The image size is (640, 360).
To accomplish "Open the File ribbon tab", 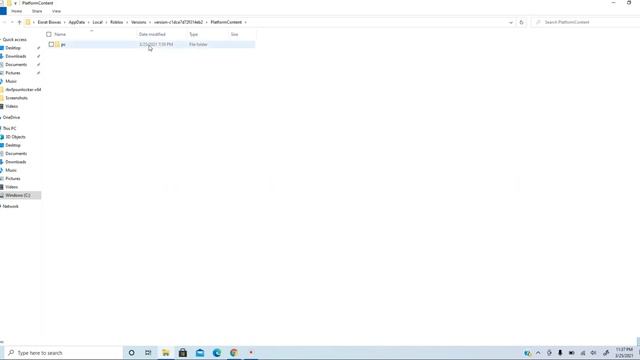I will [3, 11].
